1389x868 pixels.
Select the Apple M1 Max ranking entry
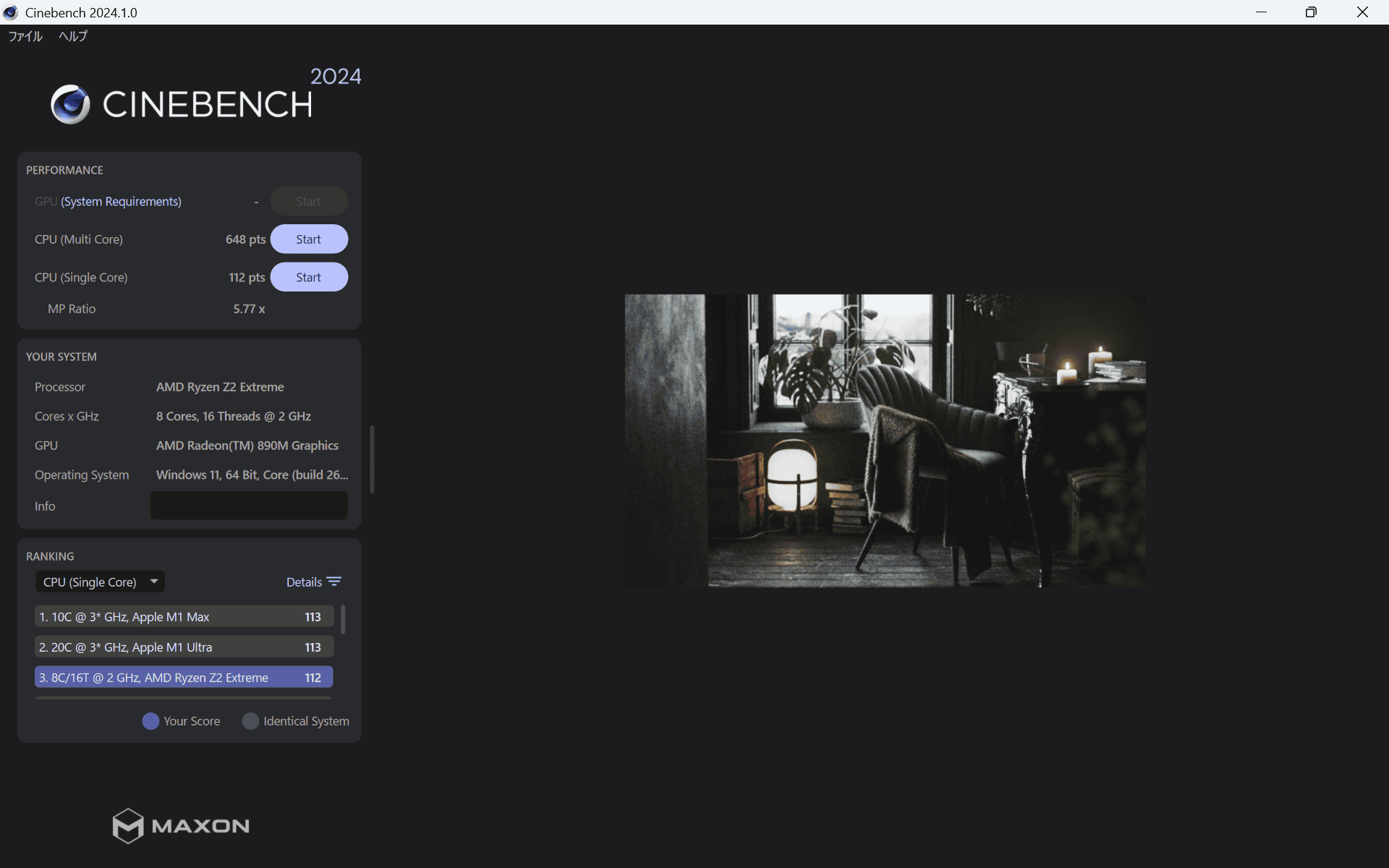pyautogui.click(x=184, y=616)
